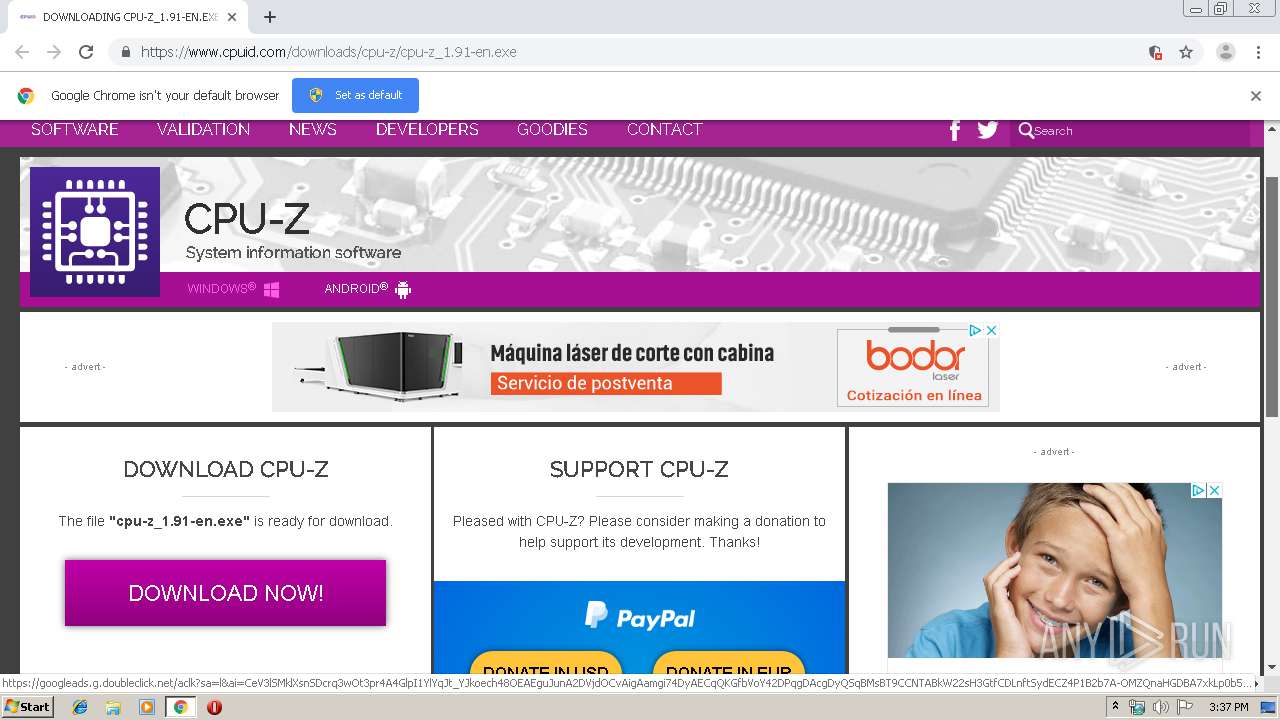The width and height of the screenshot is (1280, 720).
Task: Open Internet Explorer from the taskbar
Action: tap(80, 707)
